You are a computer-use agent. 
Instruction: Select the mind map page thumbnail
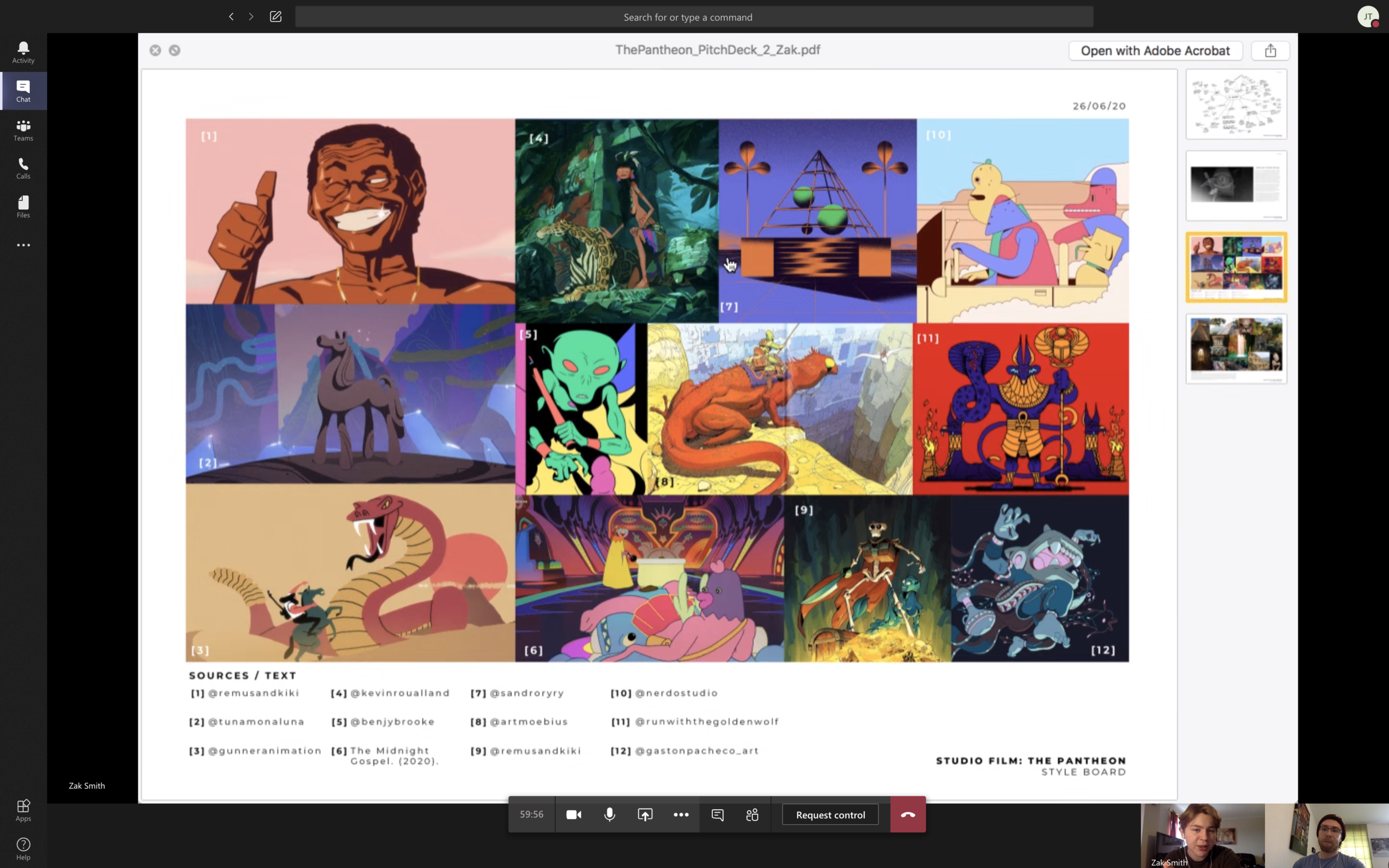[1236, 104]
